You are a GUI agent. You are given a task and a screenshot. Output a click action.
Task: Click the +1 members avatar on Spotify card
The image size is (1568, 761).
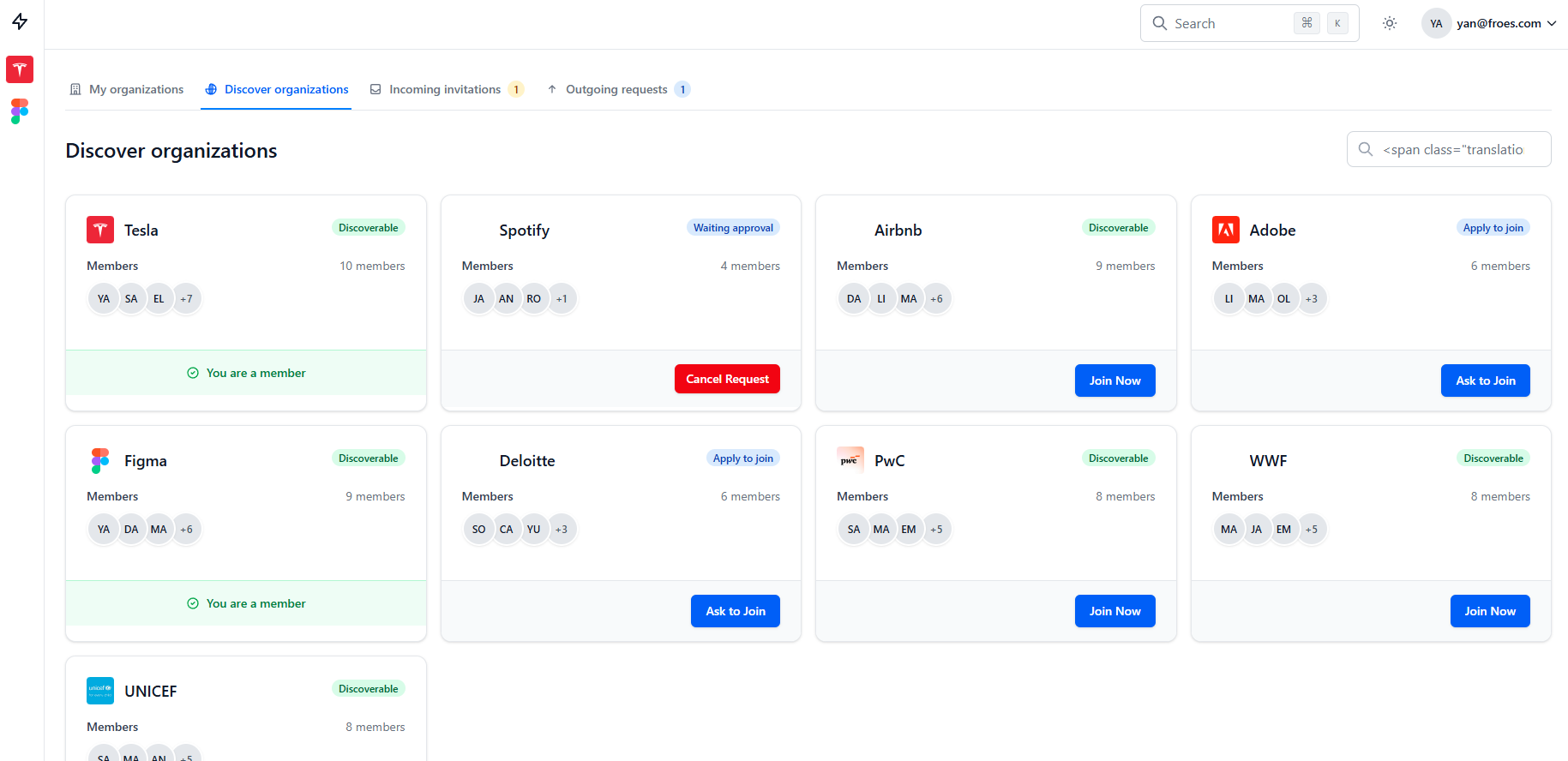[x=562, y=299]
